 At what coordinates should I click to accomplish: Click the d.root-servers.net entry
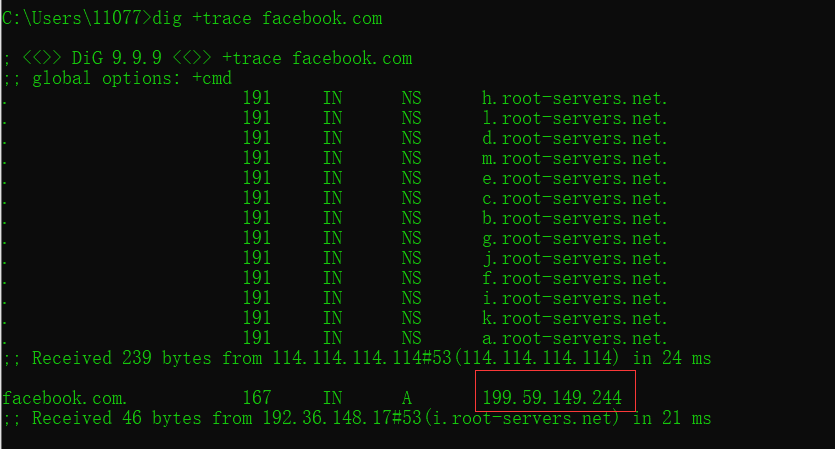pos(574,138)
